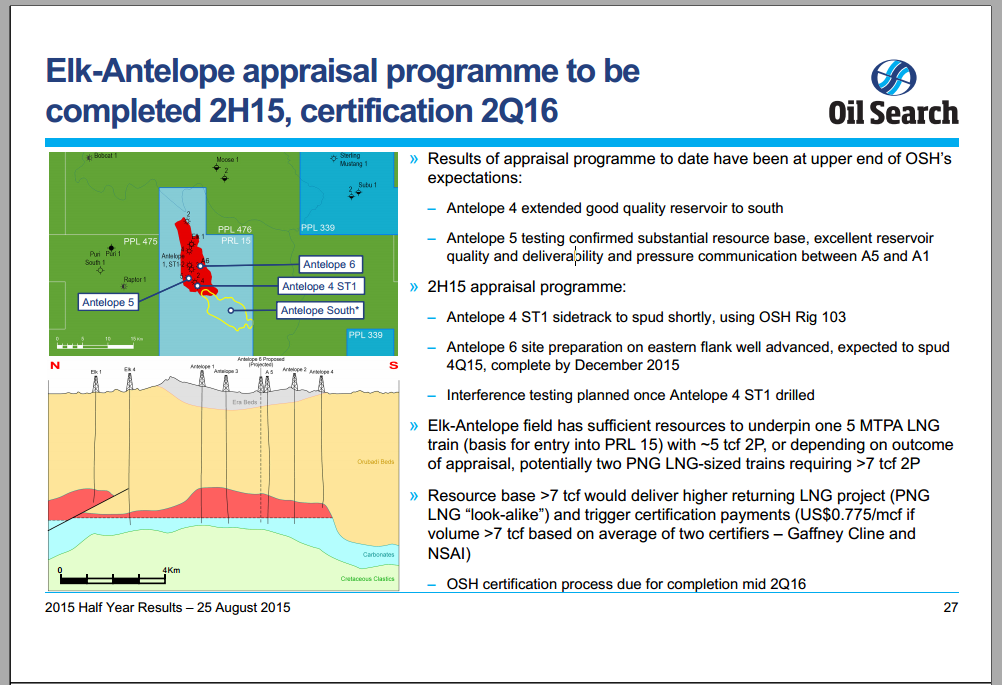Click the 'Elk 1' well rig on cross-section
Image resolution: width=1002 pixels, height=685 pixels.
click(x=95, y=384)
